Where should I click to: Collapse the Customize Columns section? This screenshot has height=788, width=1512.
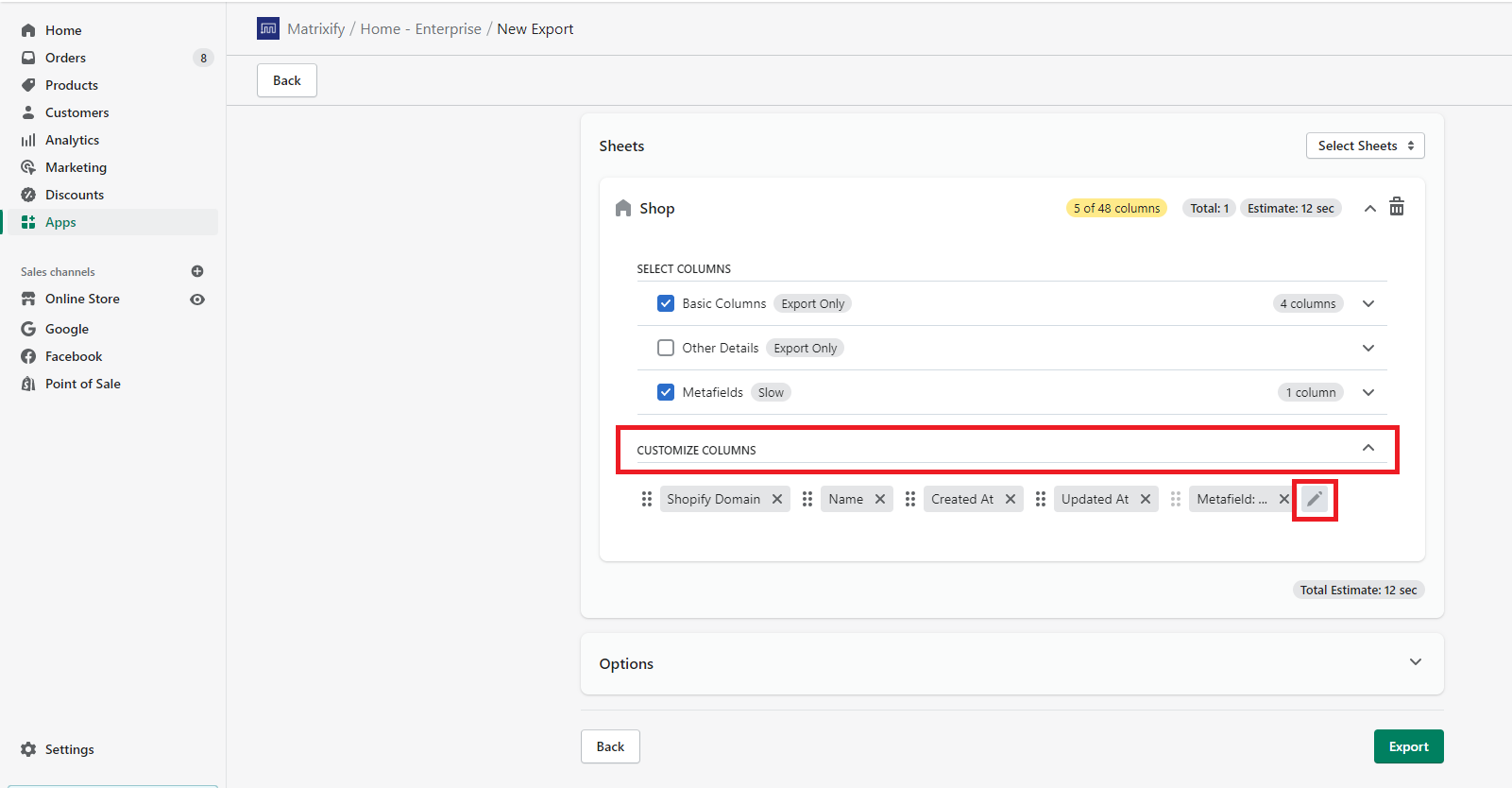click(1368, 448)
